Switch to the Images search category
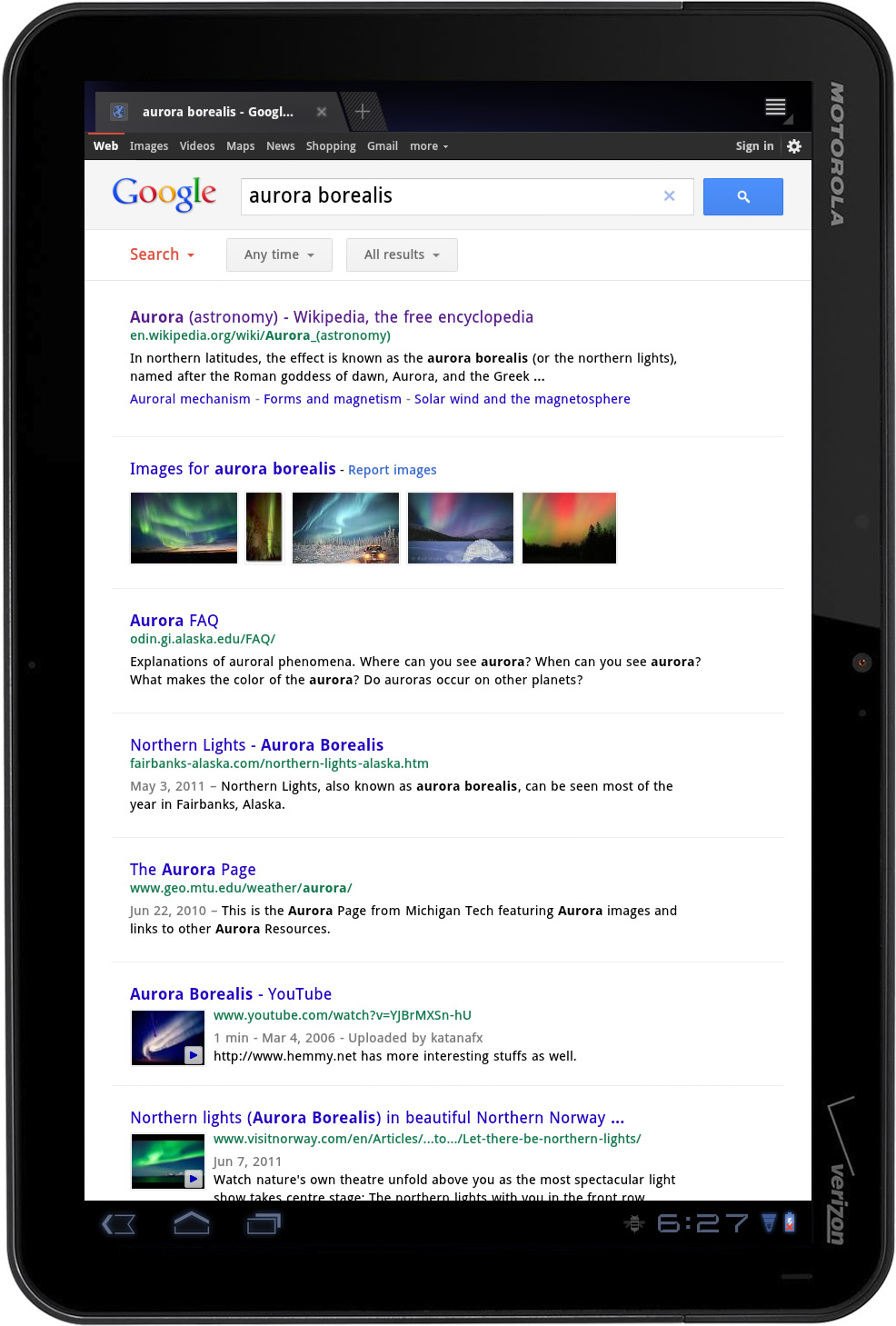 [x=149, y=145]
